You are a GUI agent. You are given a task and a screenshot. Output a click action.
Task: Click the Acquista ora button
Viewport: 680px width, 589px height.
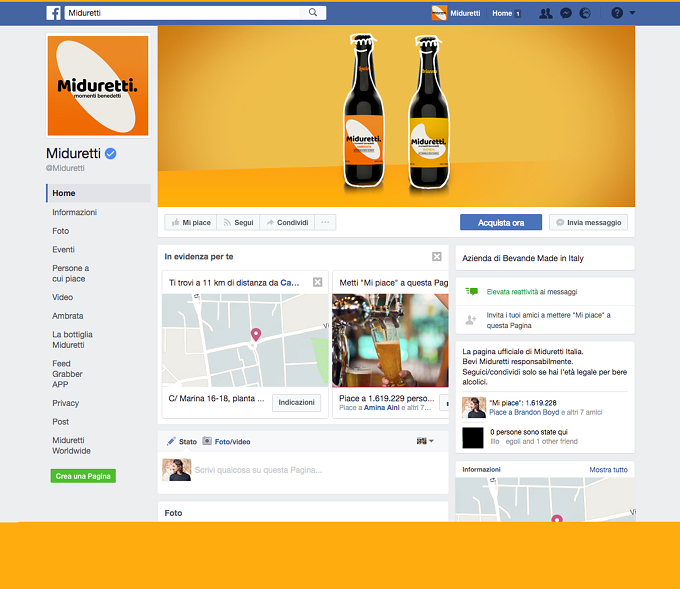point(501,223)
